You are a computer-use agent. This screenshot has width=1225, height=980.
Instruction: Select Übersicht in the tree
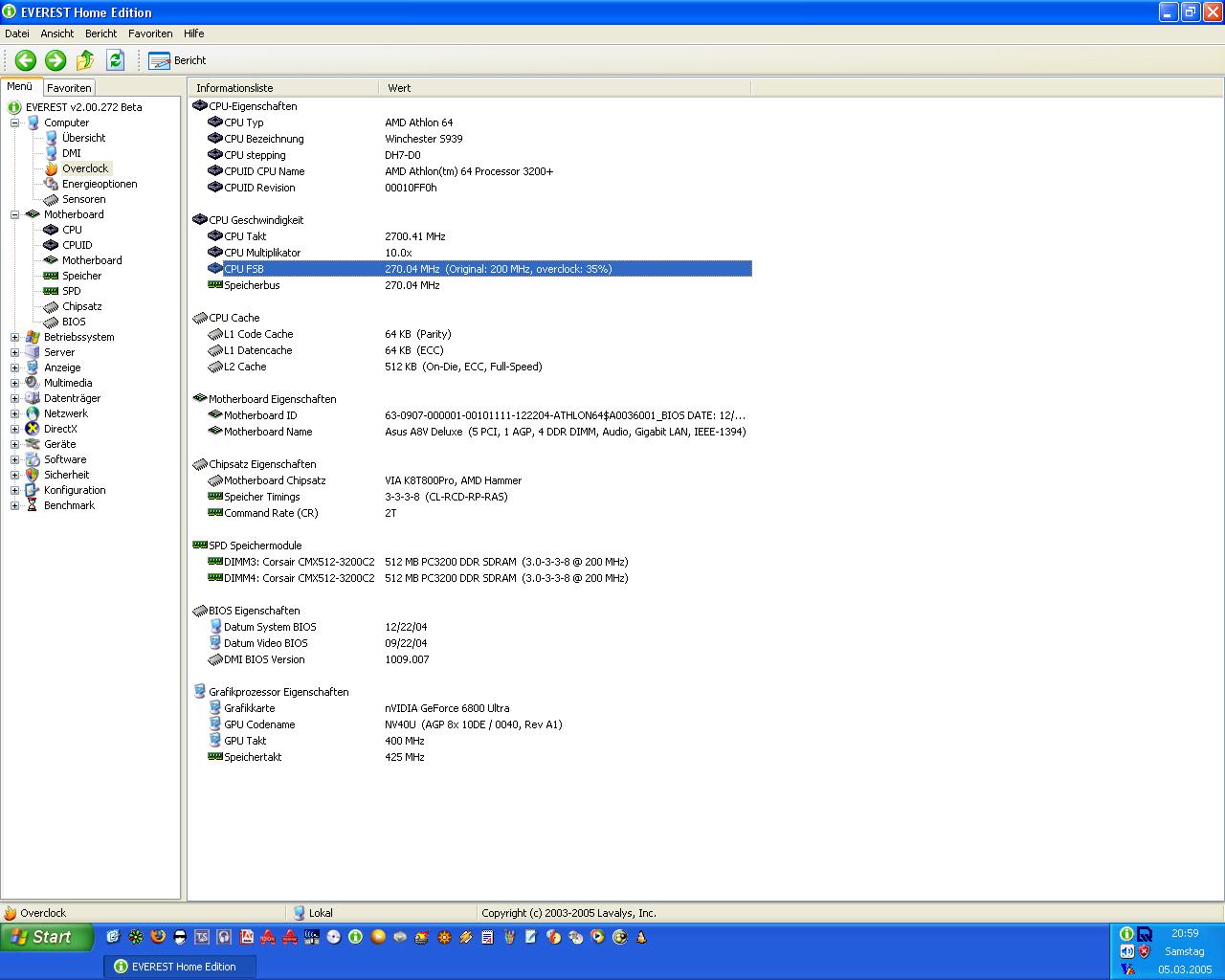(83, 138)
